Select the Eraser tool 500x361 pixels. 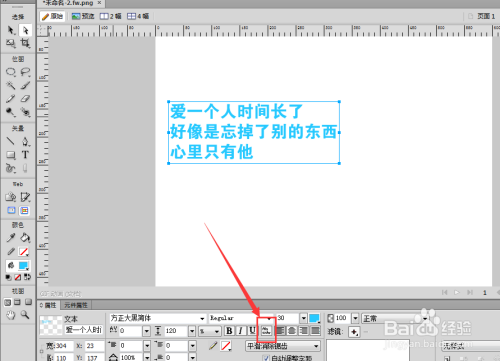(25, 99)
